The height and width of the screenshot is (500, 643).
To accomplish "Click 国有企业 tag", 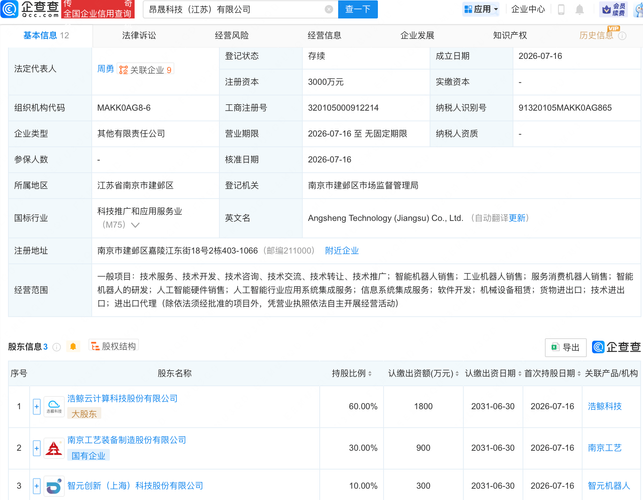I will pyautogui.click(x=88, y=456).
